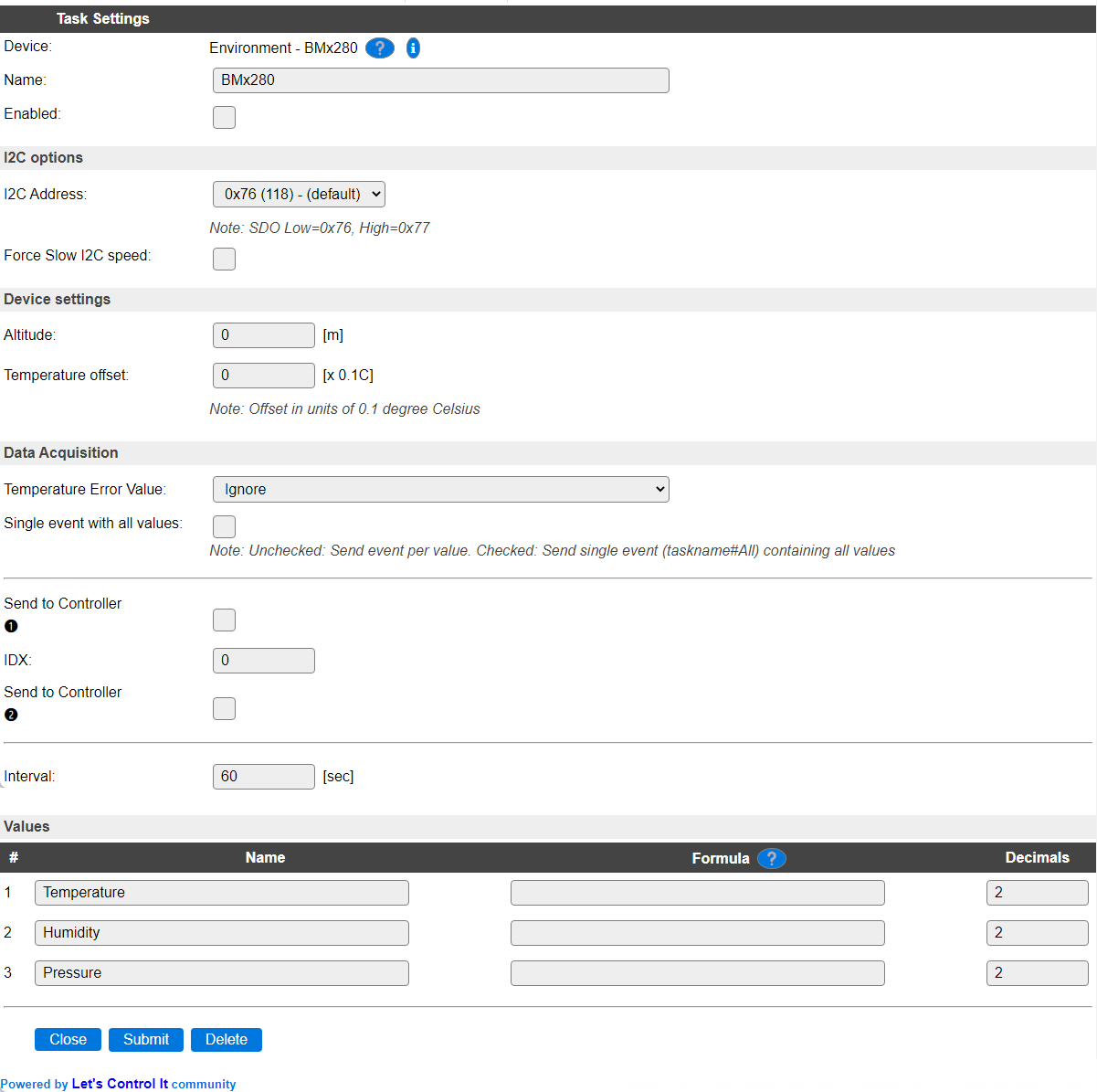Click the Temperature offset input field
This screenshot has height=1092, width=1097.
coord(264,376)
